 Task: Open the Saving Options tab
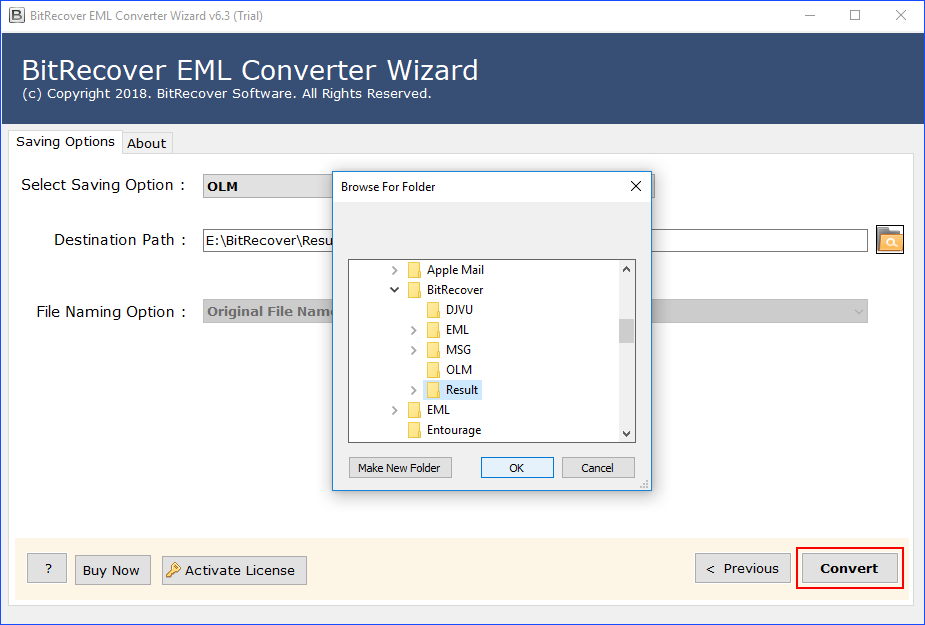65,142
